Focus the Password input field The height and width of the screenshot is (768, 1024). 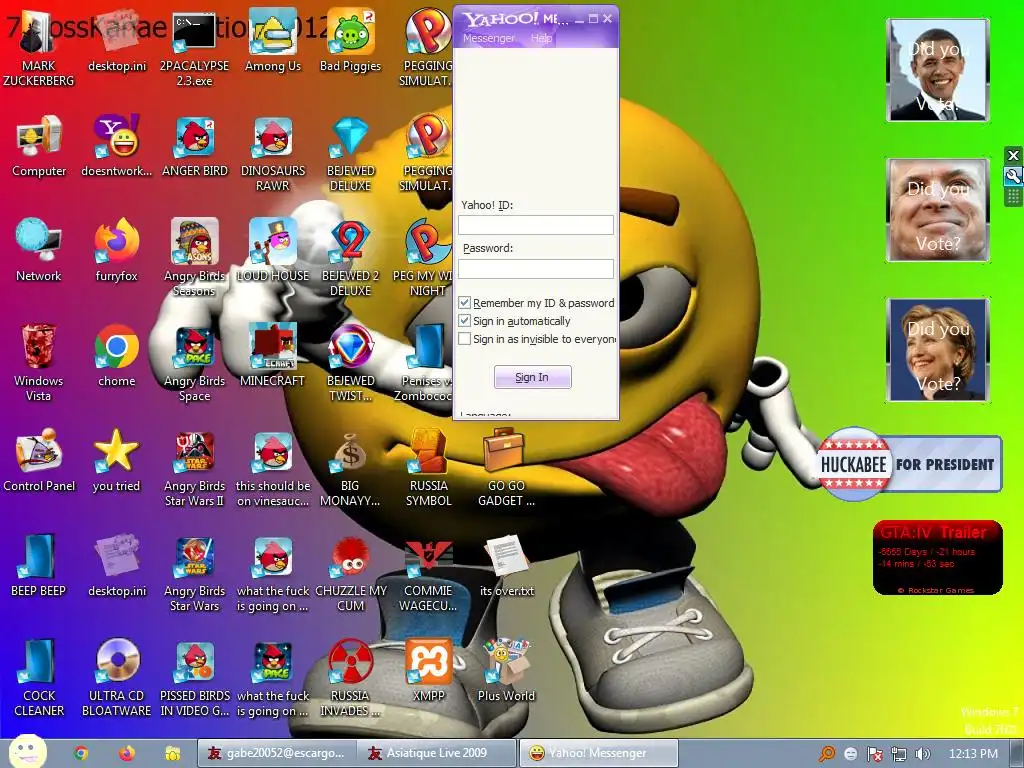pos(536,268)
